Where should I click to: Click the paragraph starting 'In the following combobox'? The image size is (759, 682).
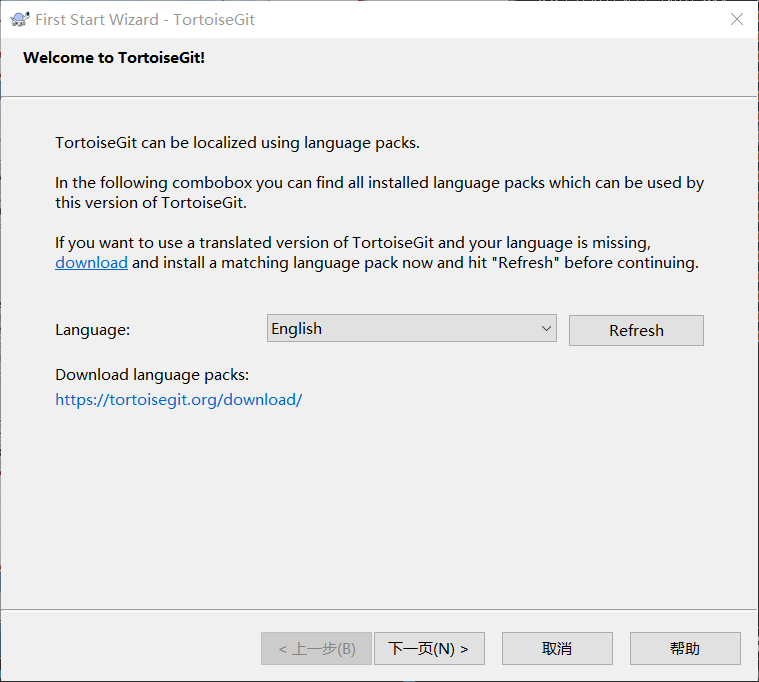coord(380,193)
